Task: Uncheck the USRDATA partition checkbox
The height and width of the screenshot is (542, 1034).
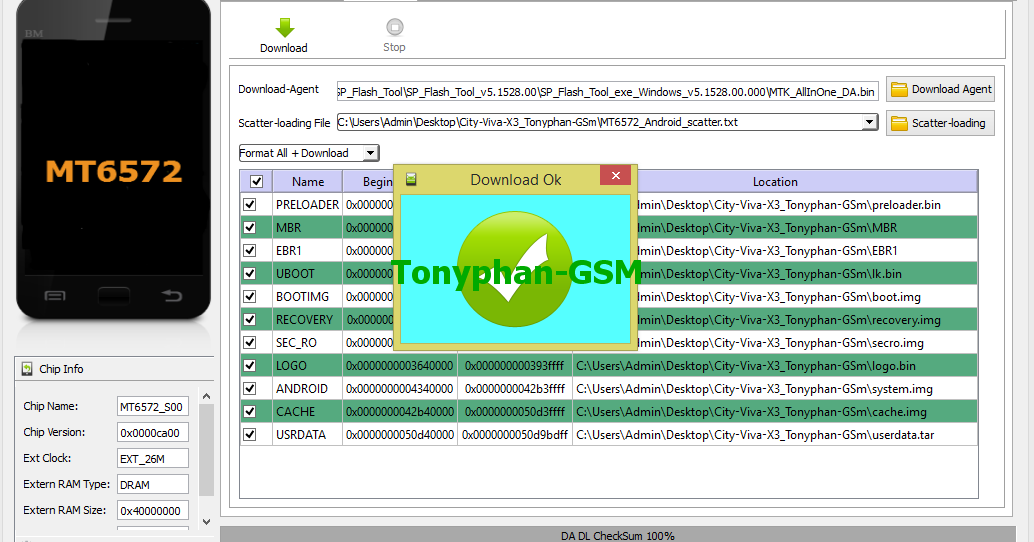Action: (x=249, y=435)
